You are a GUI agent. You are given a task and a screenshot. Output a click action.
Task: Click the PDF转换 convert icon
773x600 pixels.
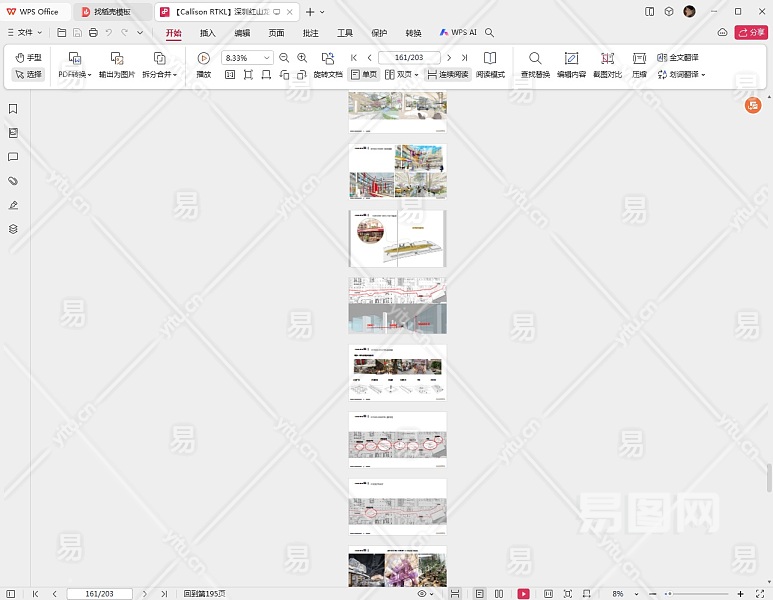click(74, 59)
